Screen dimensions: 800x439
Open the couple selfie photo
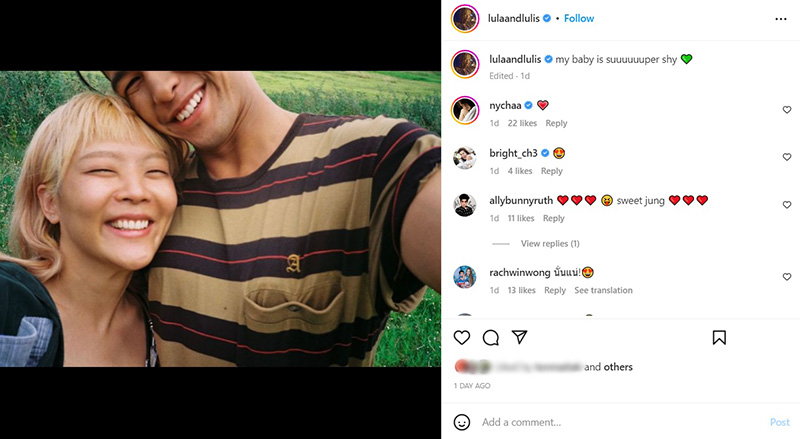point(220,219)
